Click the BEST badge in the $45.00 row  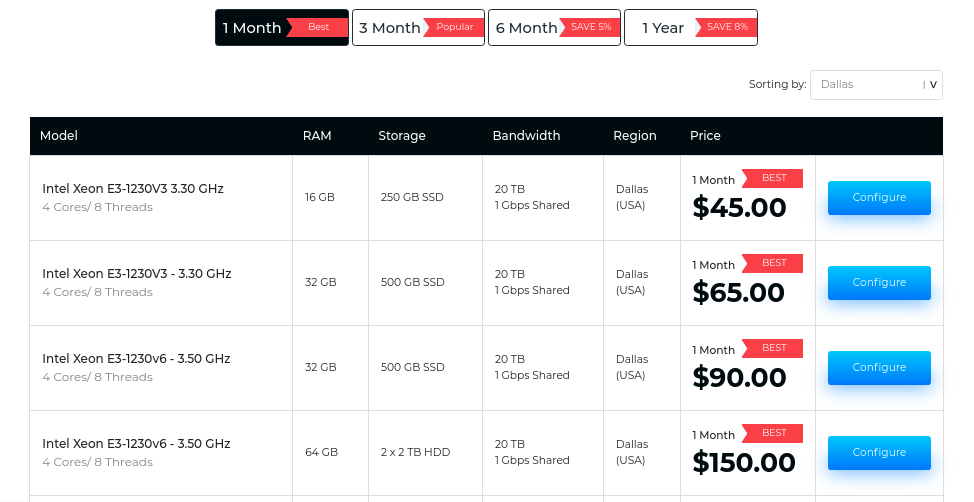(772, 178)
